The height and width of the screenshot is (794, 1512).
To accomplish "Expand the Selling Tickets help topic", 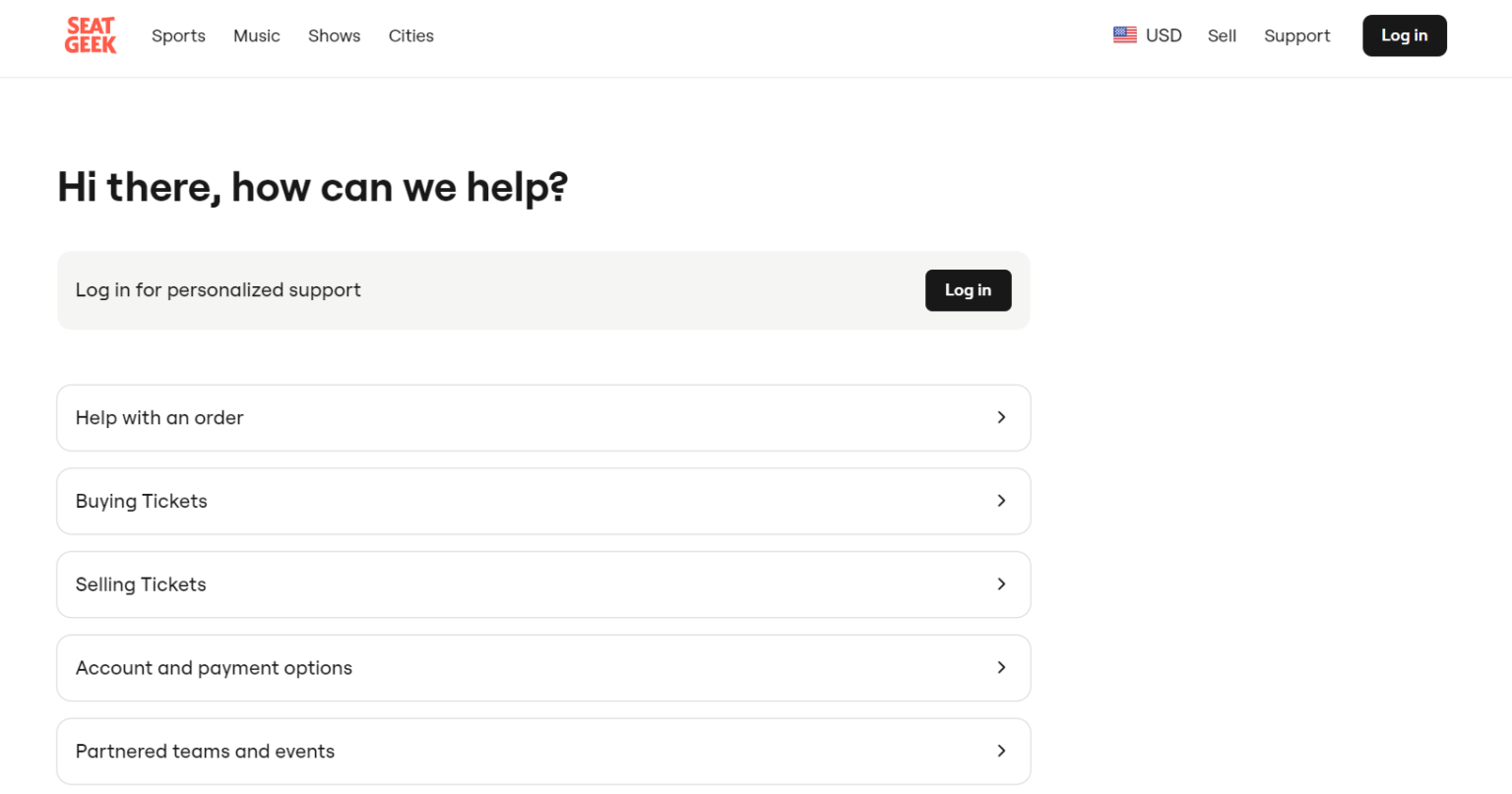I will pos(141,584).
